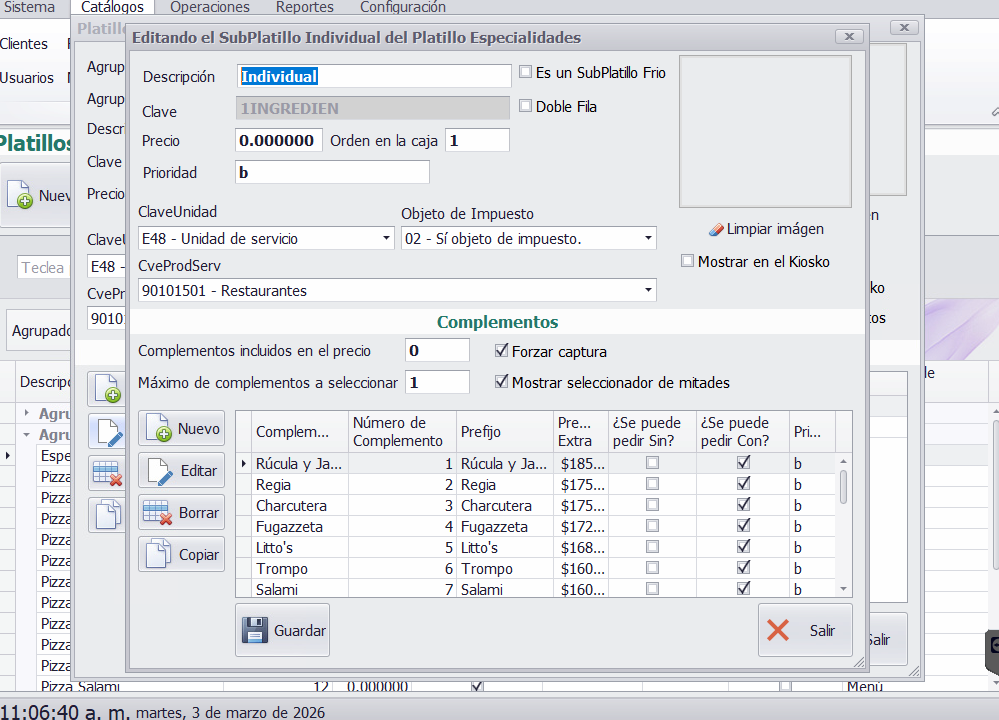Click the Guardar floppy disk icon
This screenshot has width=999, height=720.
tap(255, 631)
